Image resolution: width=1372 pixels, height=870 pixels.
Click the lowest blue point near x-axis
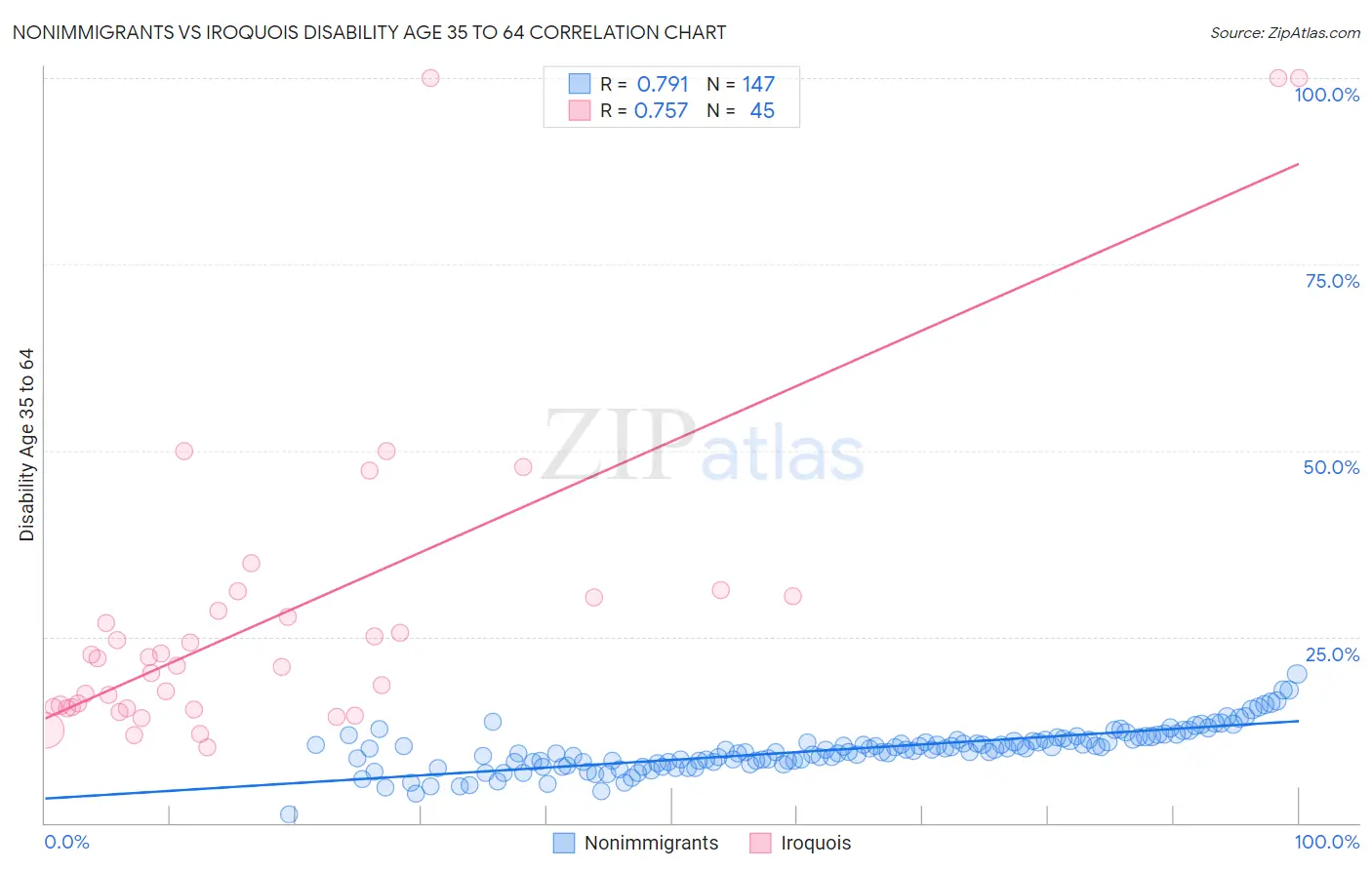pos(289,814)
